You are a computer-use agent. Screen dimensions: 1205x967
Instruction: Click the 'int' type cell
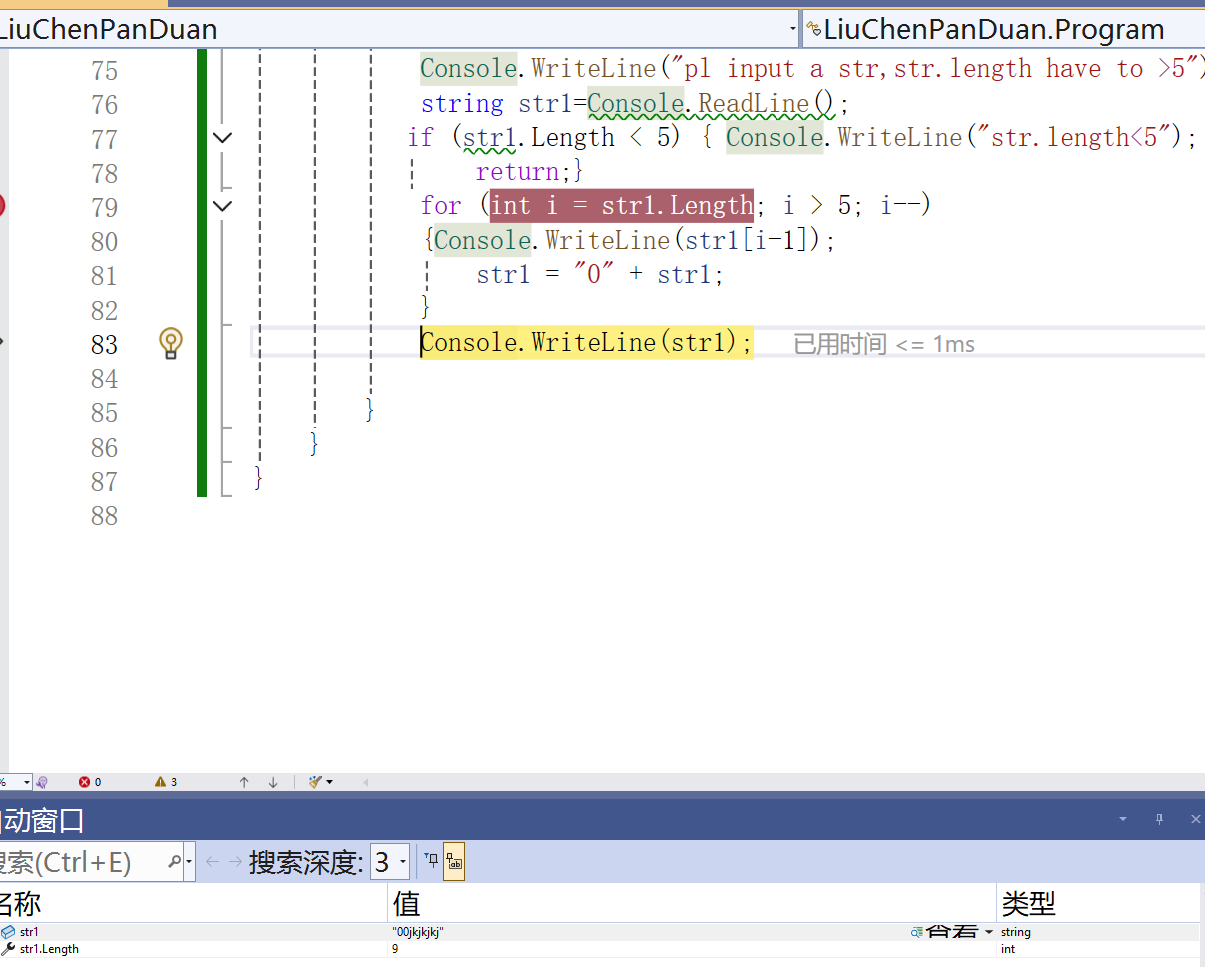point(1008,949)
